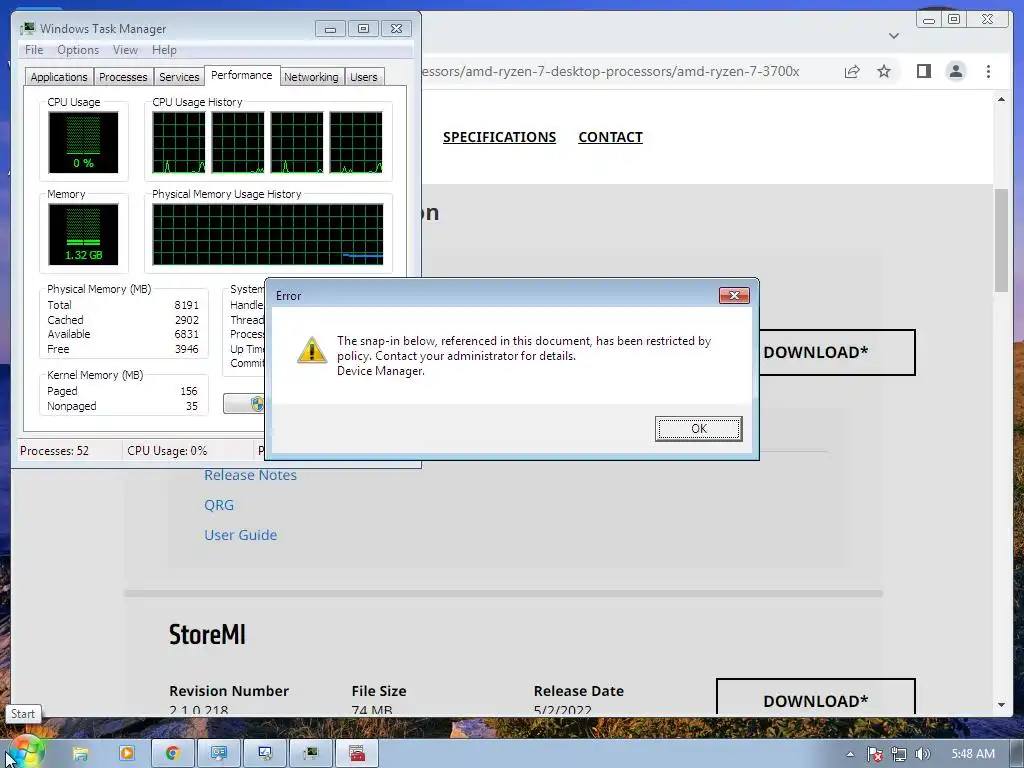
Task: Launch Windows Media Player from the taskbar
Action: pos(127,754)
